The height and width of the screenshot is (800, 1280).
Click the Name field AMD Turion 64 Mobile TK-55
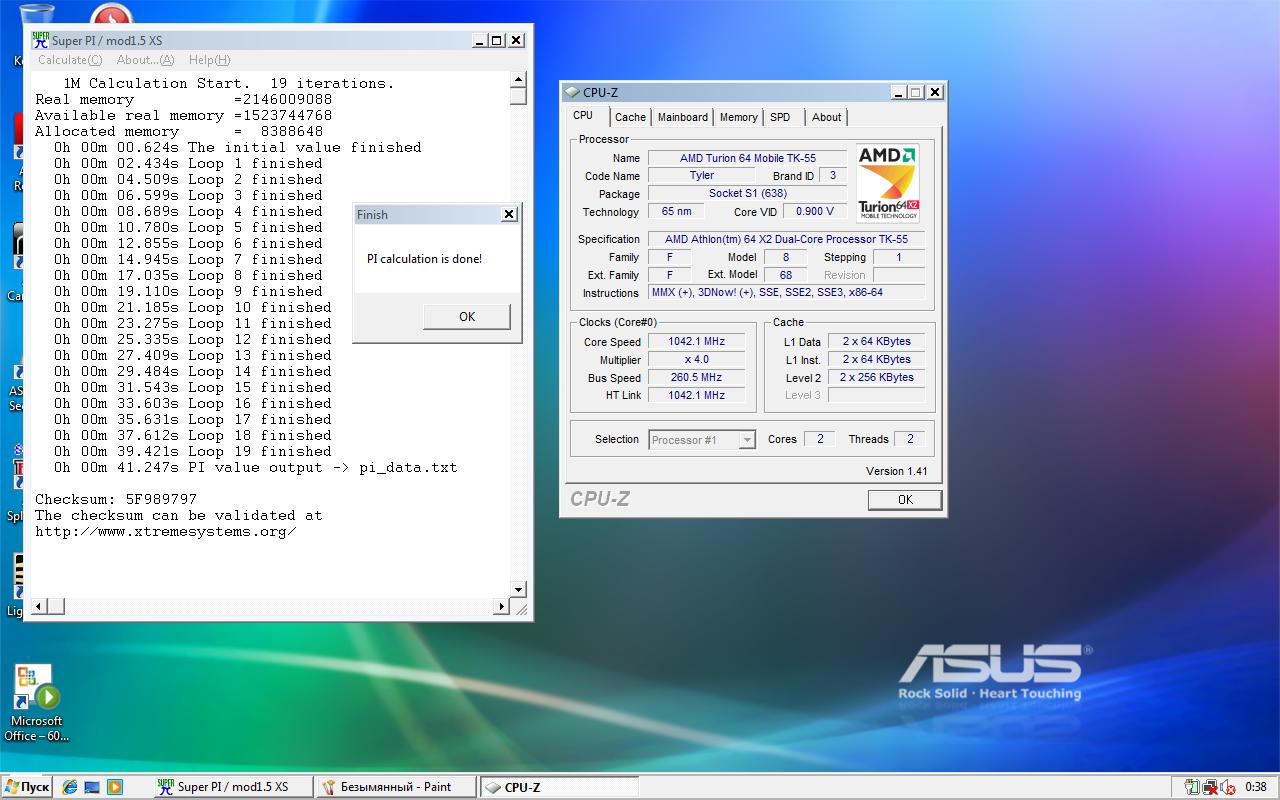pyautogui.click(x=747, y=158)
